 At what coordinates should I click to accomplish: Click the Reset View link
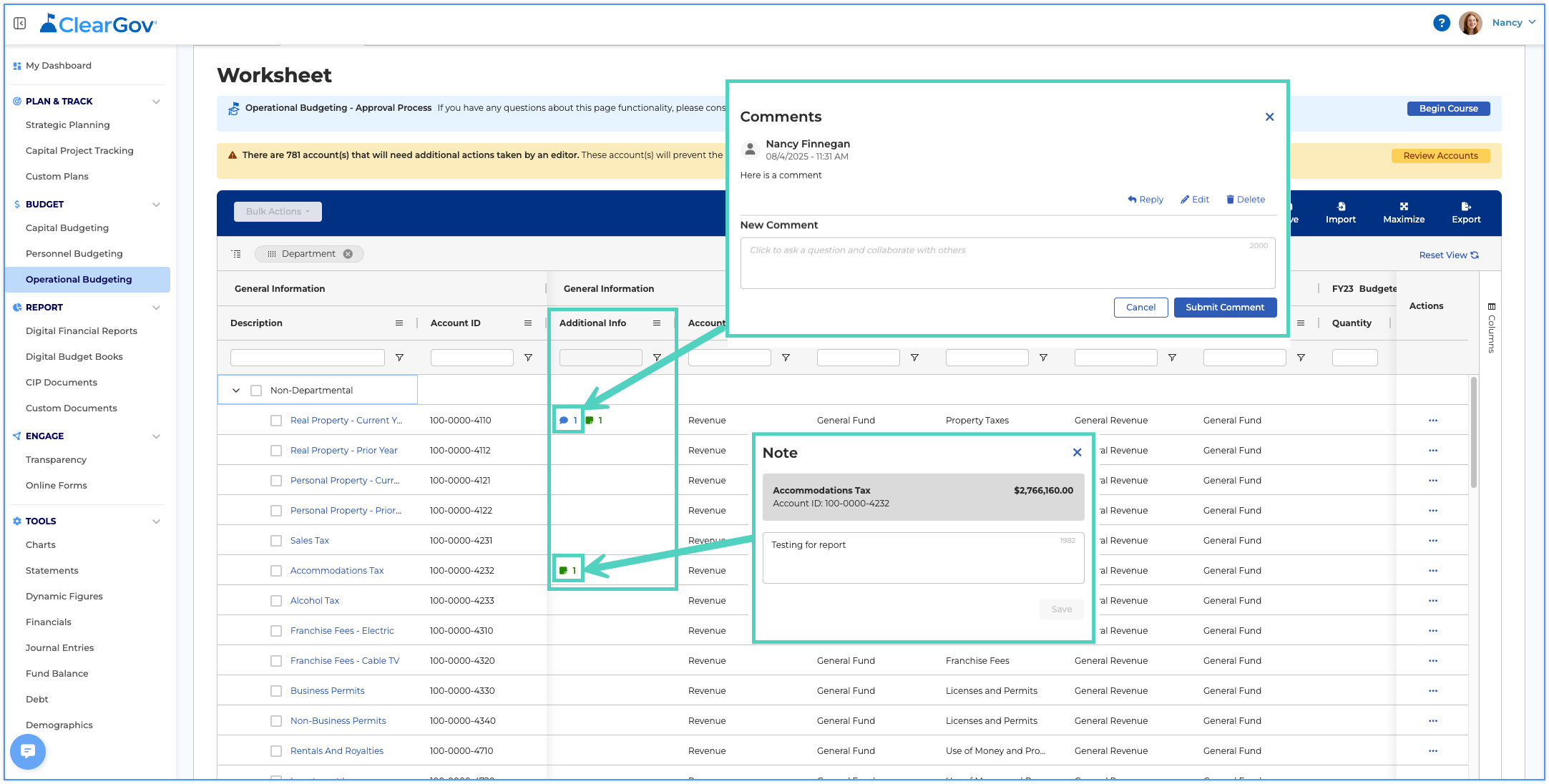(x=1449, y=255)
